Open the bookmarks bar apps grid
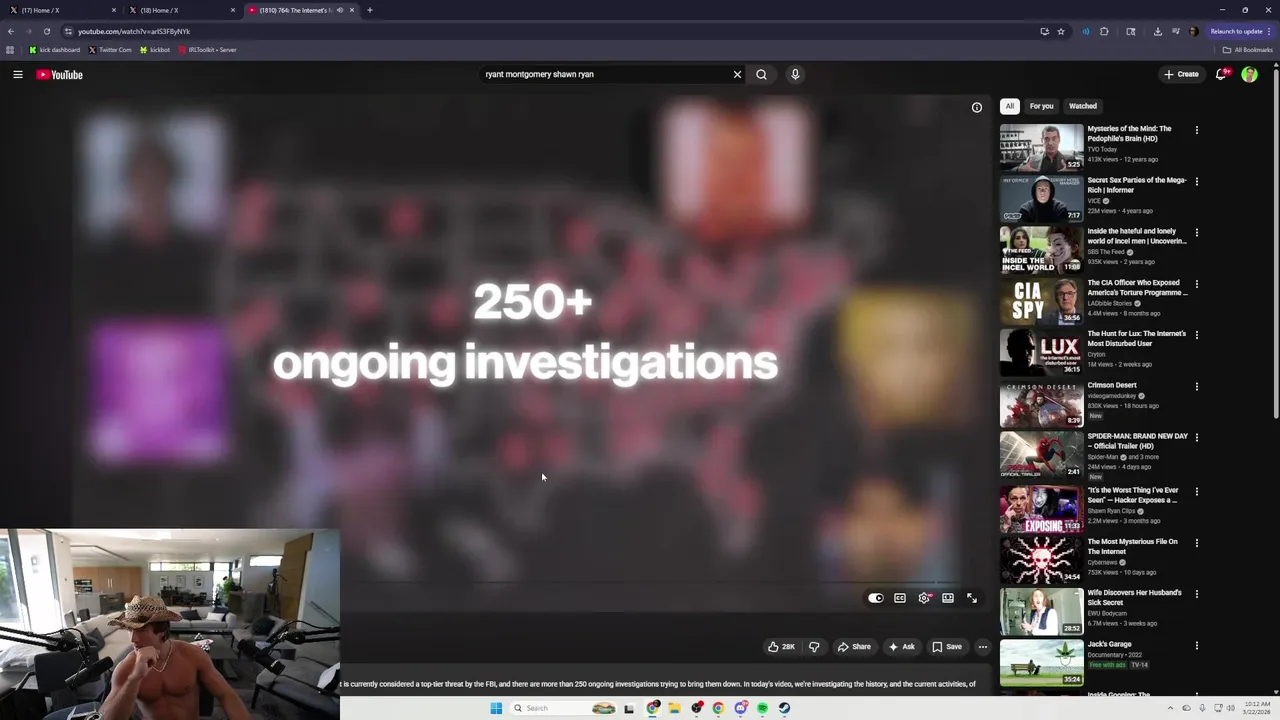Viewport: 1280px width, 720px height. pyautogui.click(x=10, y=50)
